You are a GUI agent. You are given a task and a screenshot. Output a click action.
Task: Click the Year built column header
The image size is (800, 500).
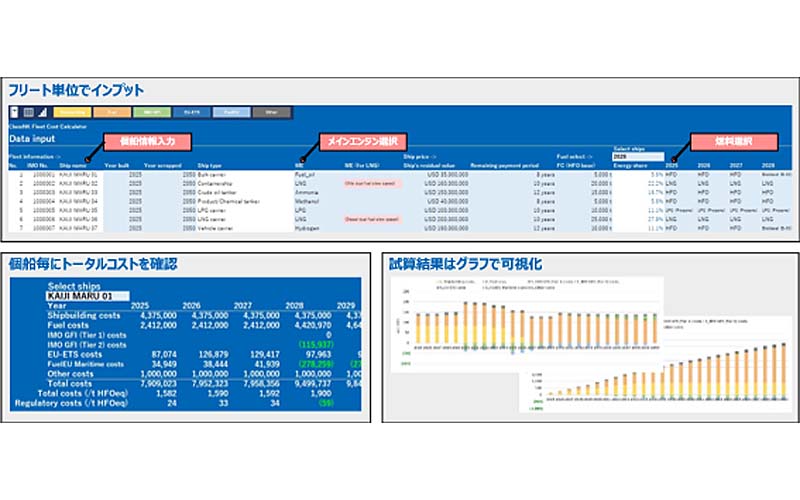coord(117,165)
